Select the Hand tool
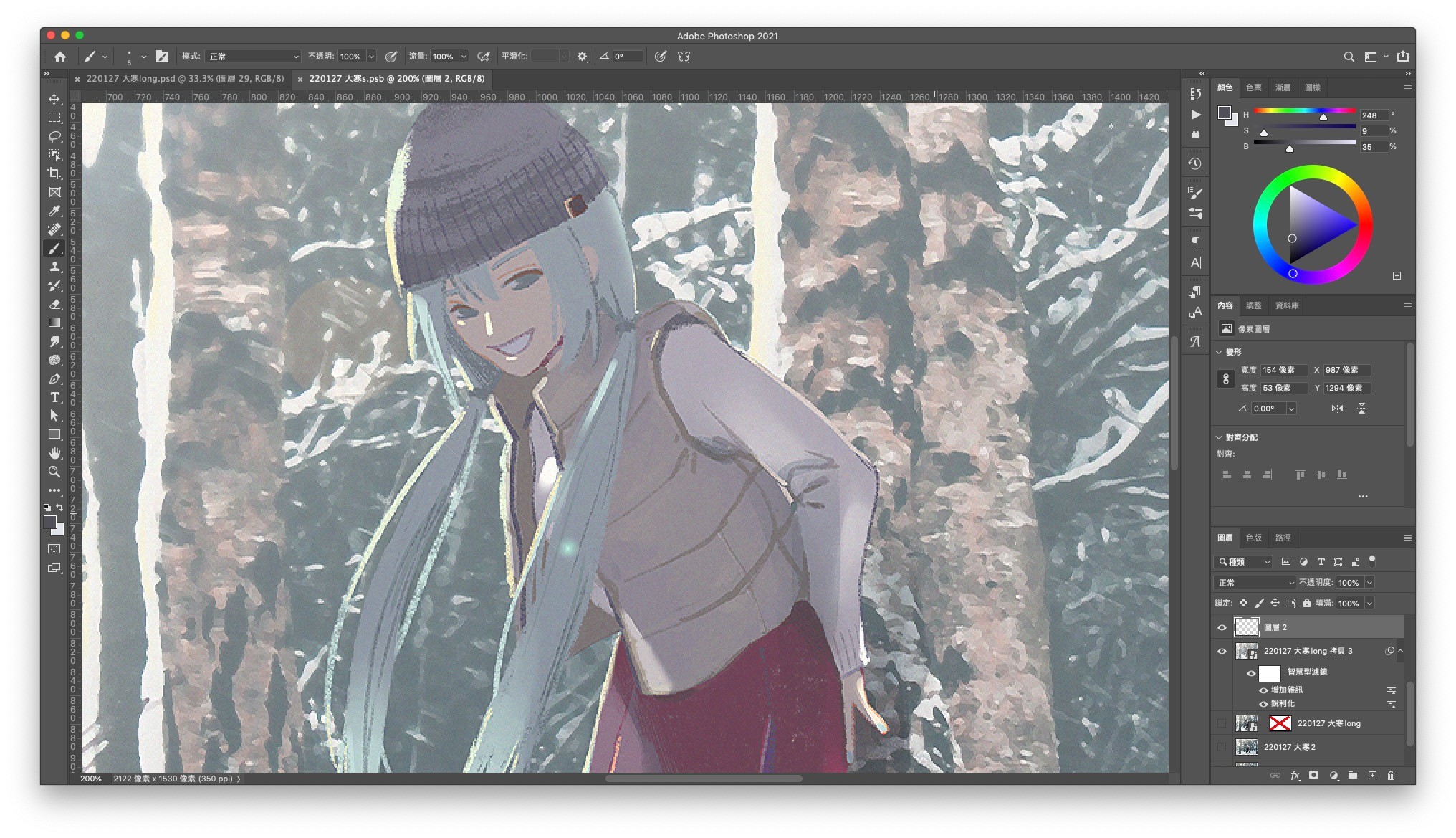 tap(54, 453)
